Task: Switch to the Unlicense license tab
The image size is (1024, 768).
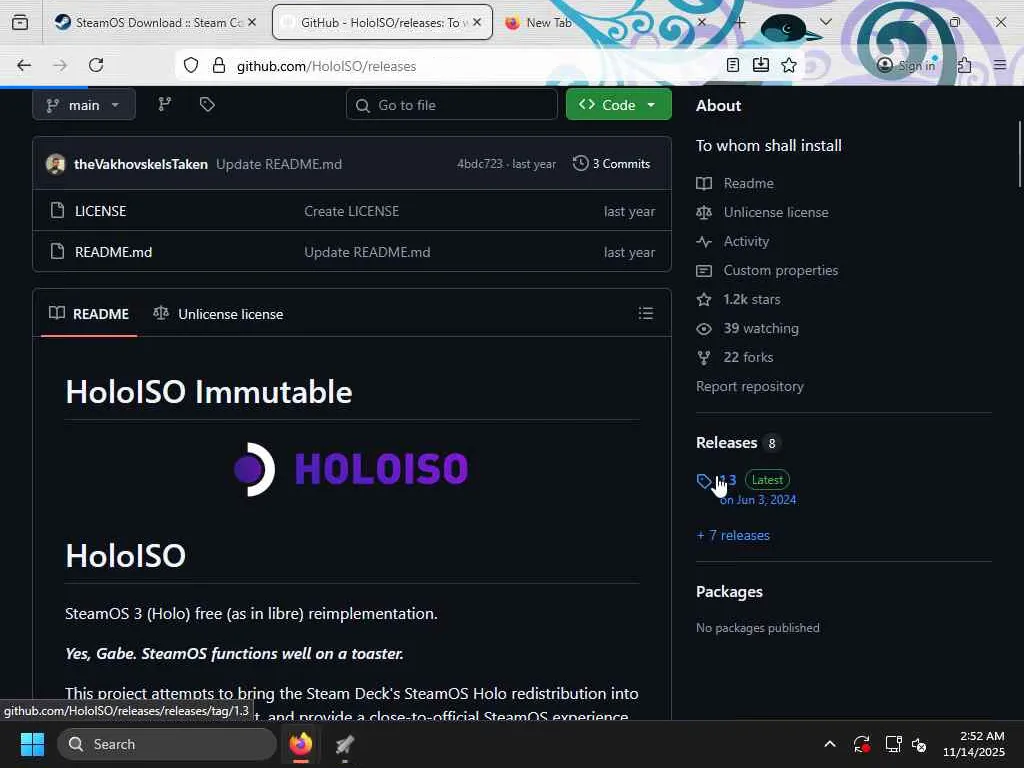Action: (218, 314)
